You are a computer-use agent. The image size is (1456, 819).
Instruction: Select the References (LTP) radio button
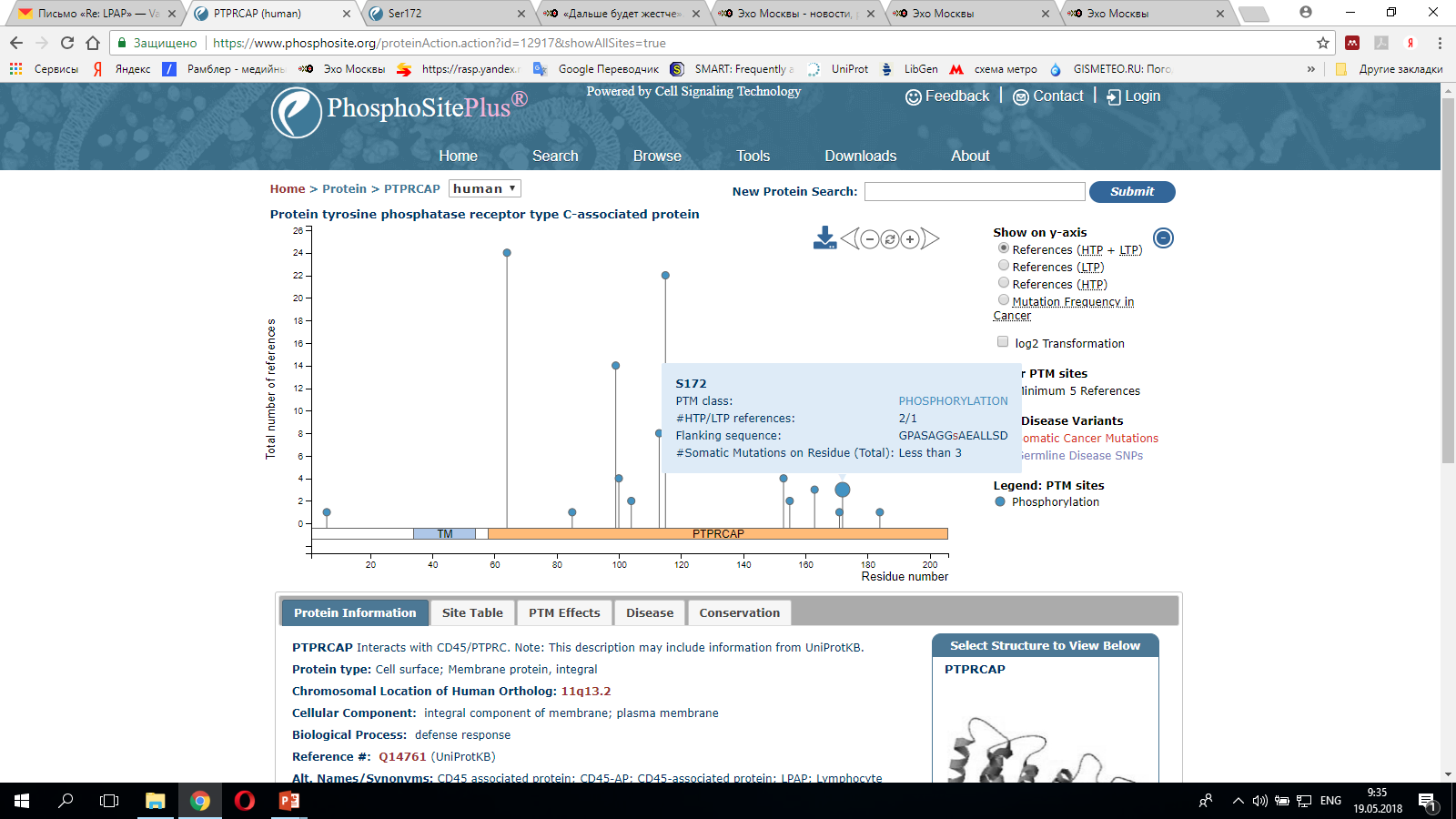tap(1004, 266)
